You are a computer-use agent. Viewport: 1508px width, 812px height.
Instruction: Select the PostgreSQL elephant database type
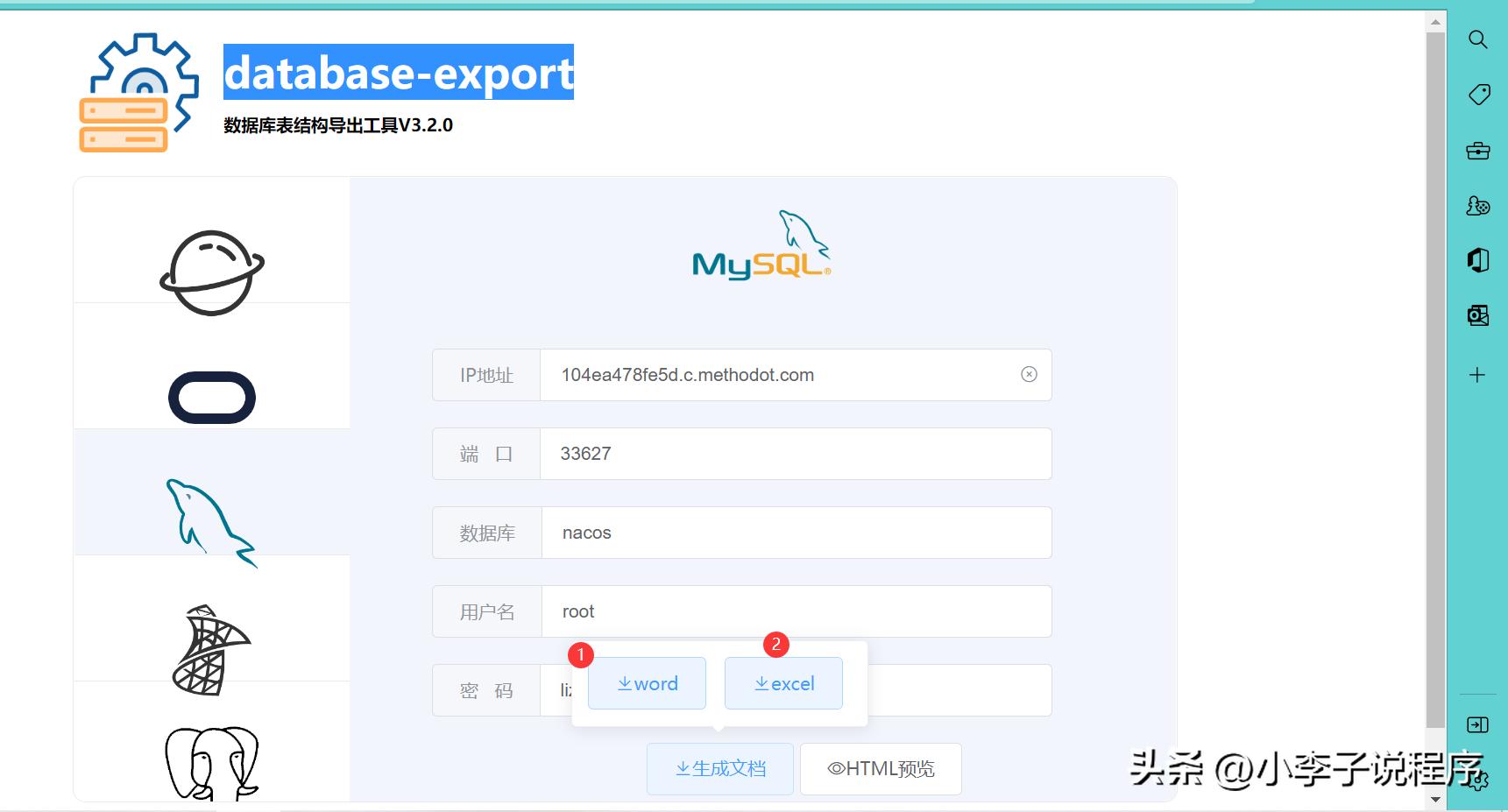tap(212, 763)
